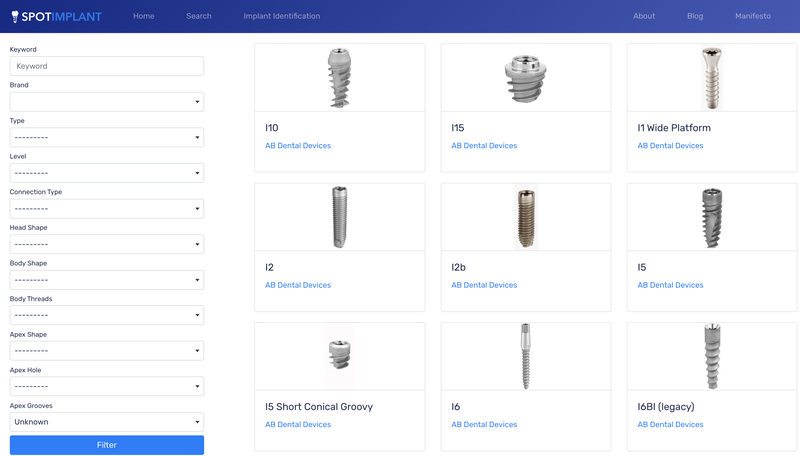
Task: Open the I10 implant image
Action: (x=340, y=78)
